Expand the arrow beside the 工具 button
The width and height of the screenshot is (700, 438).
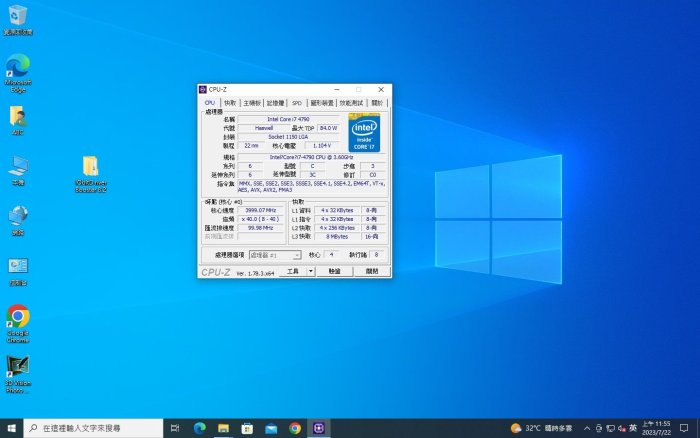(x=311, y=271)
